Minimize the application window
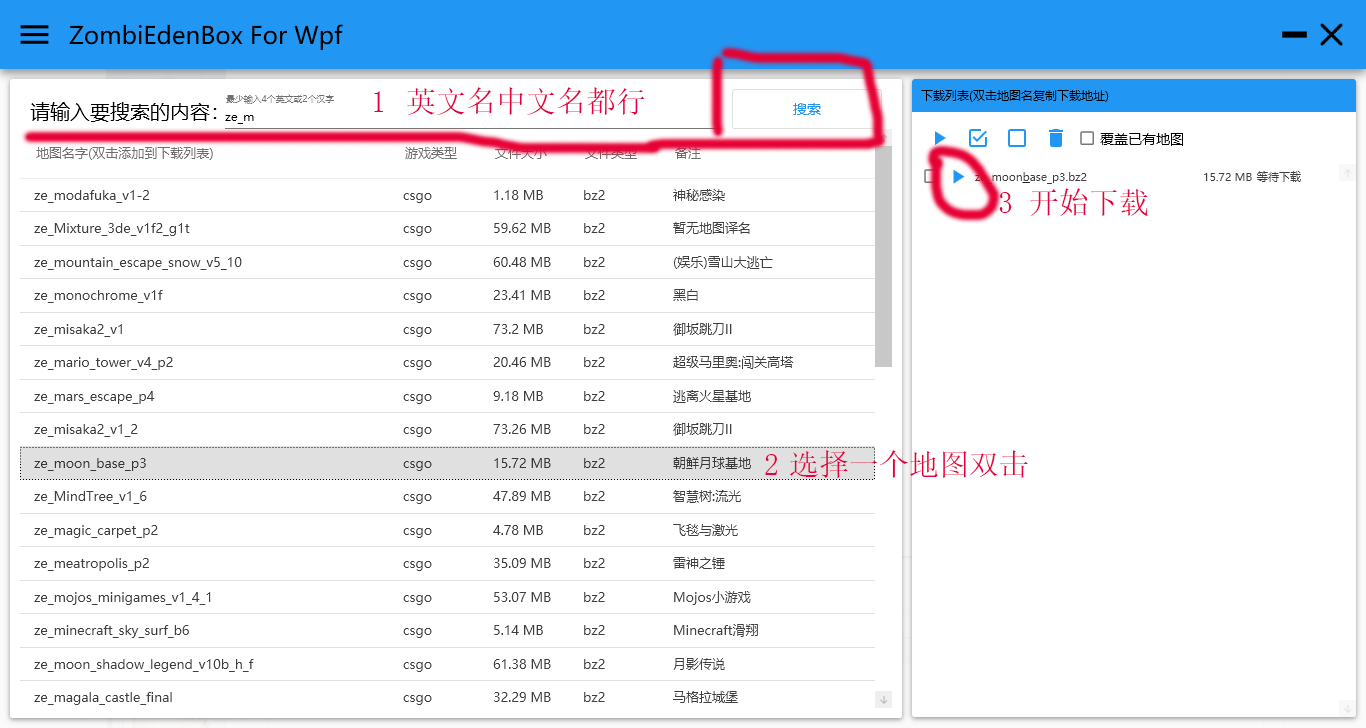Image resolution: width=1366 pixels, height=728 pixels. 1294,35
